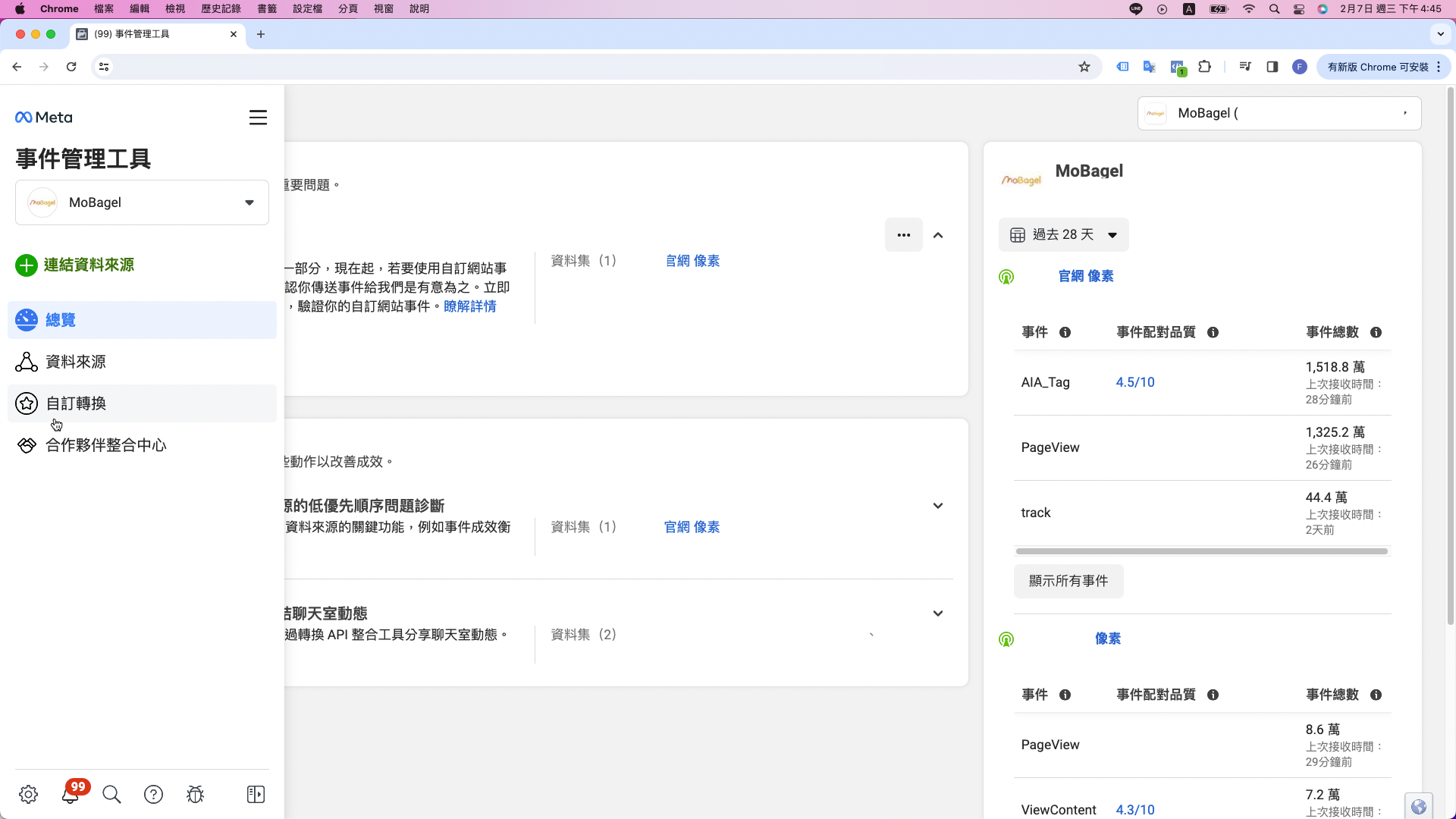
Task: Click the 1,325.2 萬 PageView total
Action: (1335, 432)
